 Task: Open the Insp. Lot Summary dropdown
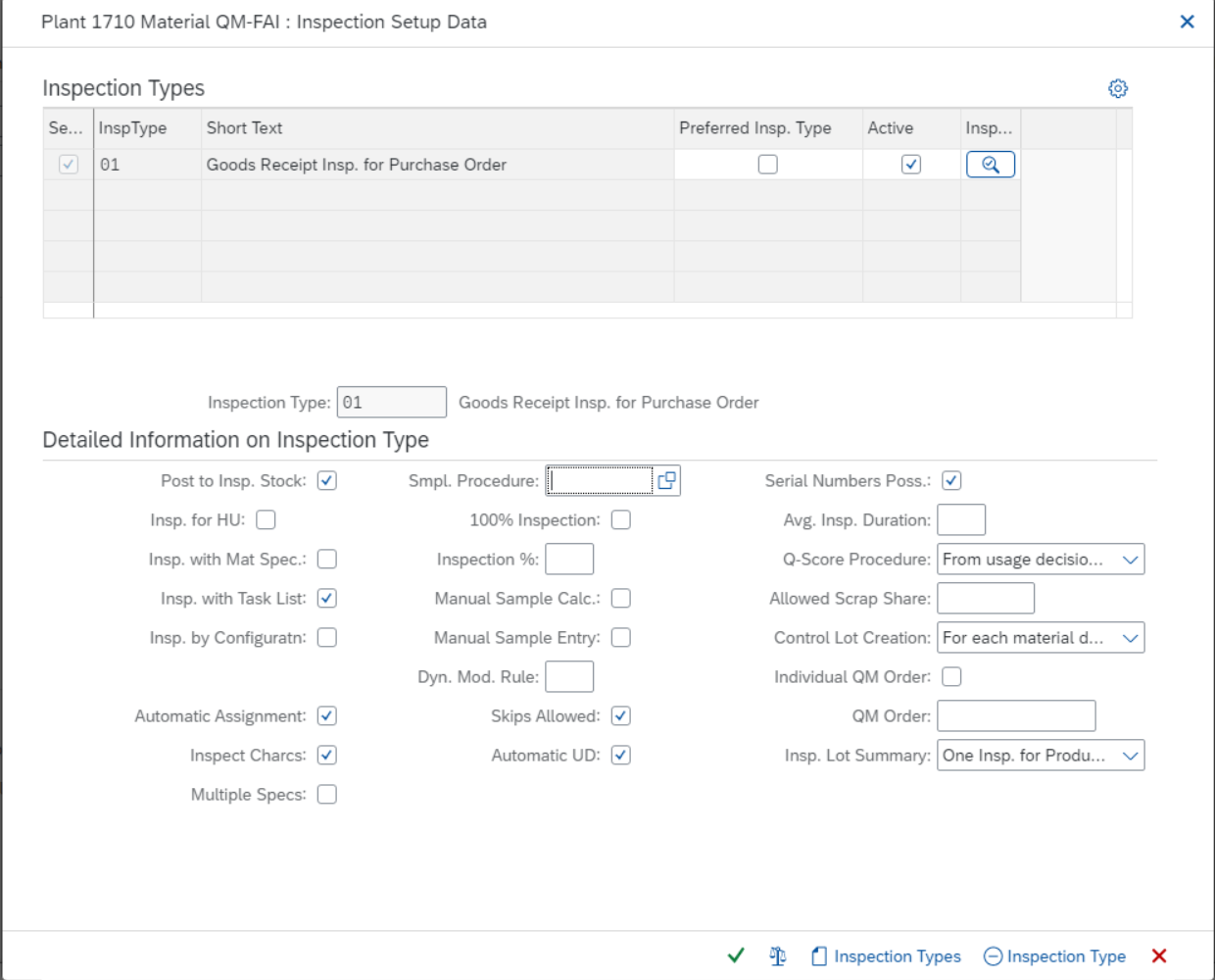pyautogui.click(x=1132, y=755)
